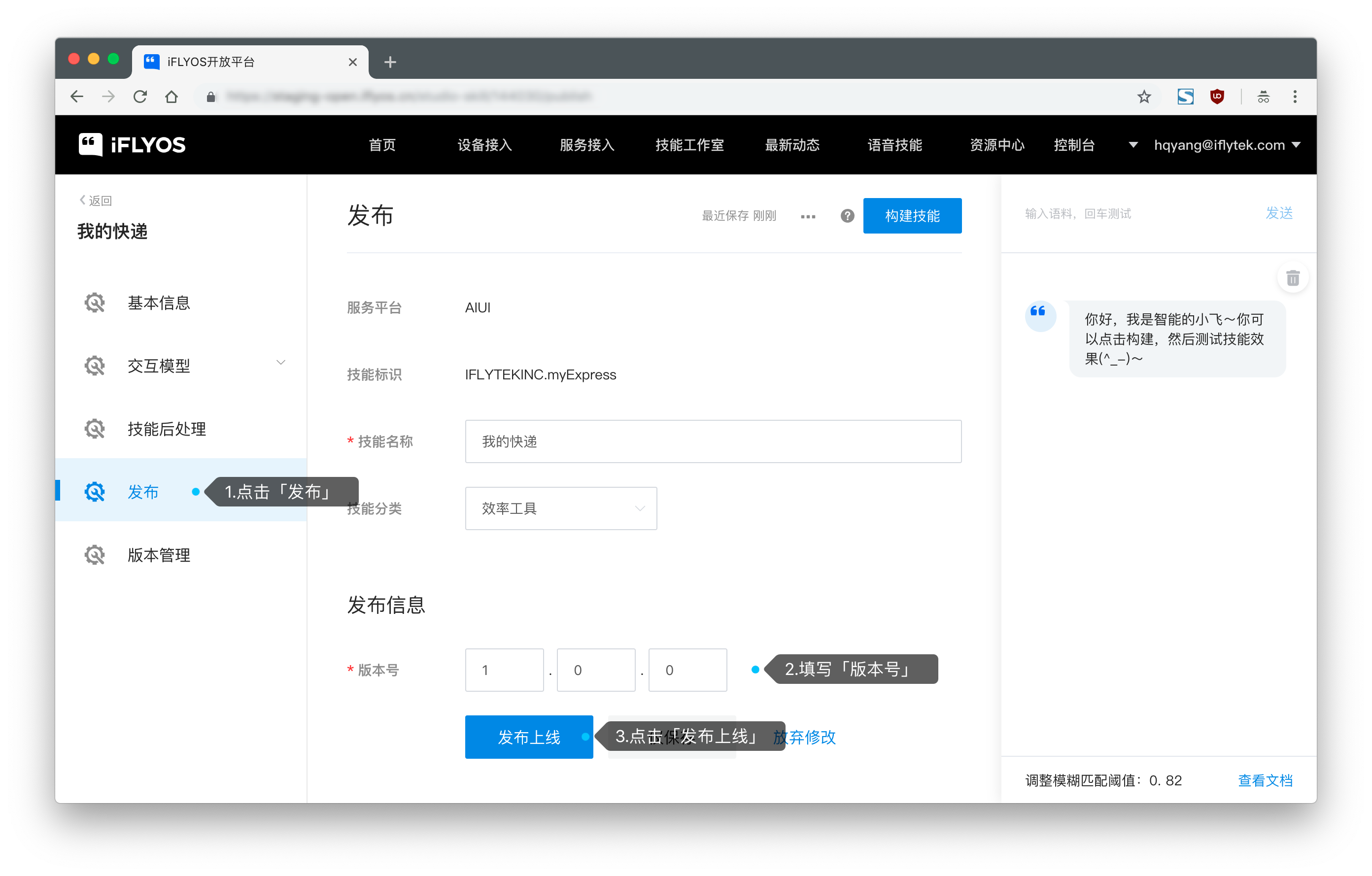
Task: Click the iFLYOS logo
Action: coord(132,145)
